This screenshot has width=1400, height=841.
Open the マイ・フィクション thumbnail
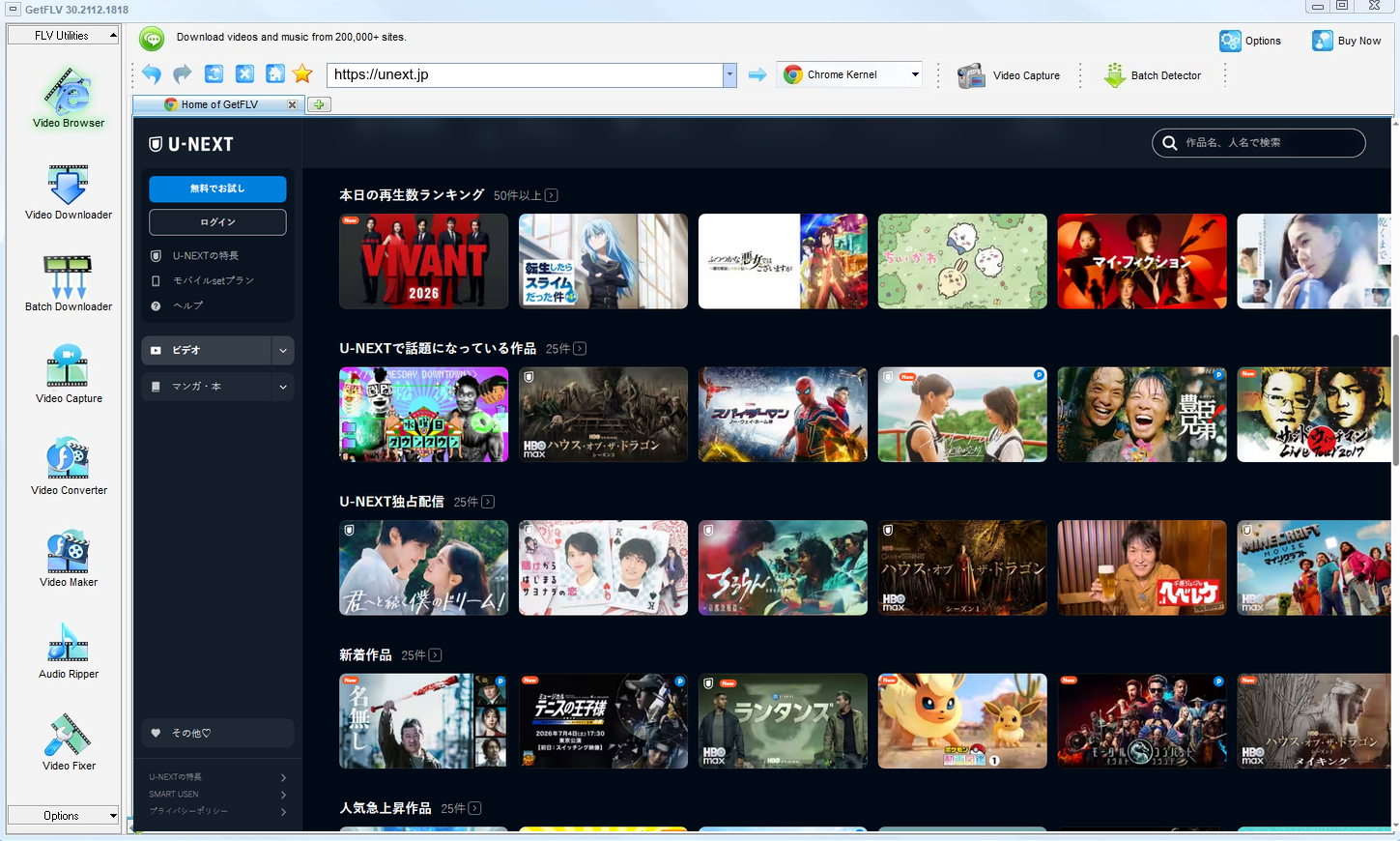(x=1142, y=261)
